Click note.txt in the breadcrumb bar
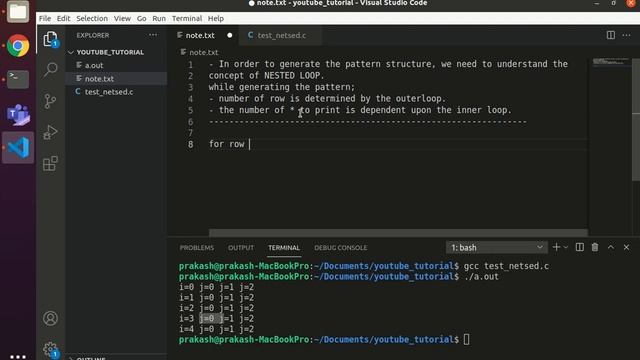Viewport: 640px width, 360px height. click(x=203, y=52)
